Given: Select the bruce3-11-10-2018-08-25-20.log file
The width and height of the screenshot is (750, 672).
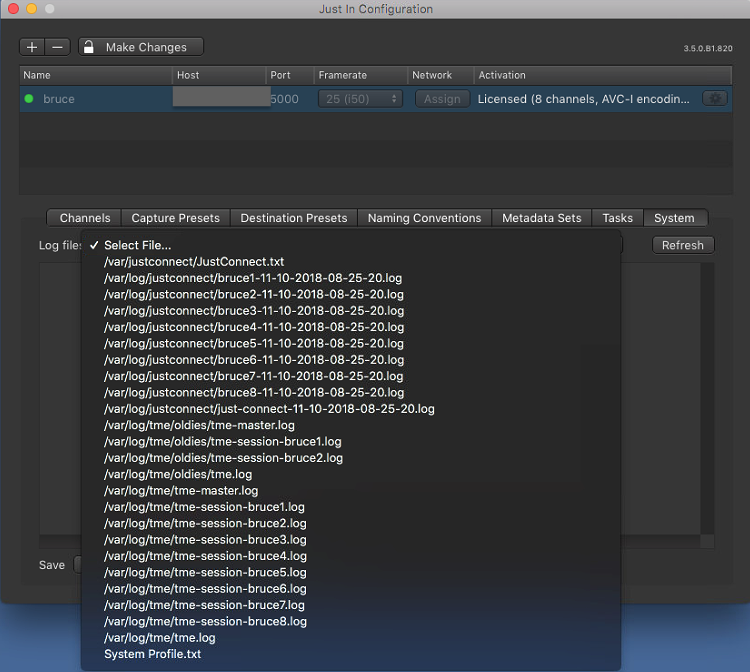Looking at the screenshot, I should click(x=351, y=311).
